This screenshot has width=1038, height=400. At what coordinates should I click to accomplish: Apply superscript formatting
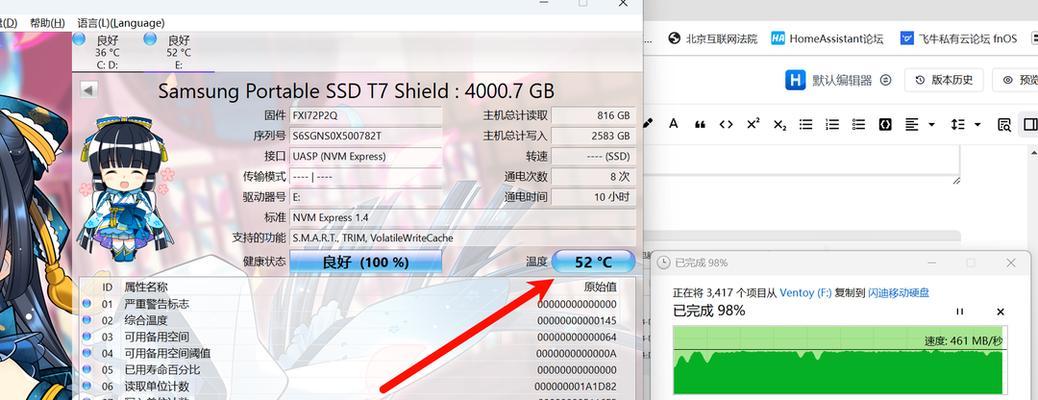click(753, 124)
